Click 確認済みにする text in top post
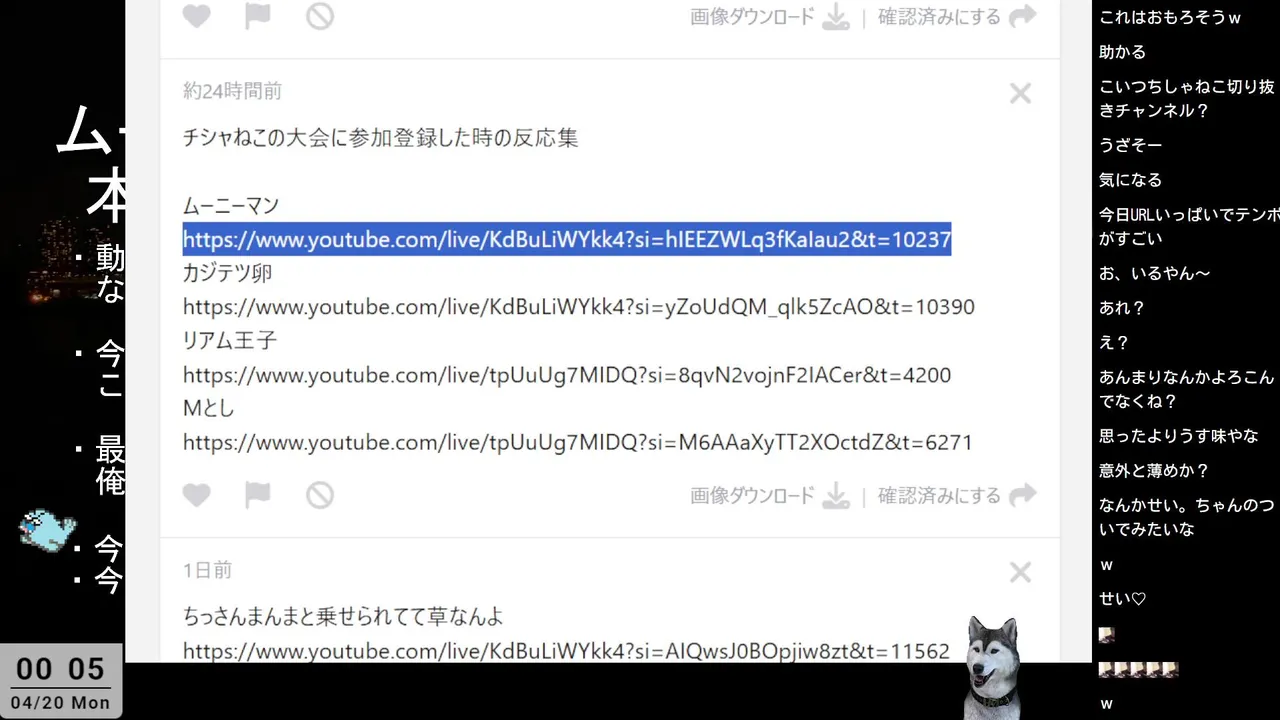Image resolution: width=1280 pixels, height=720 pixels. click(939, 17)
